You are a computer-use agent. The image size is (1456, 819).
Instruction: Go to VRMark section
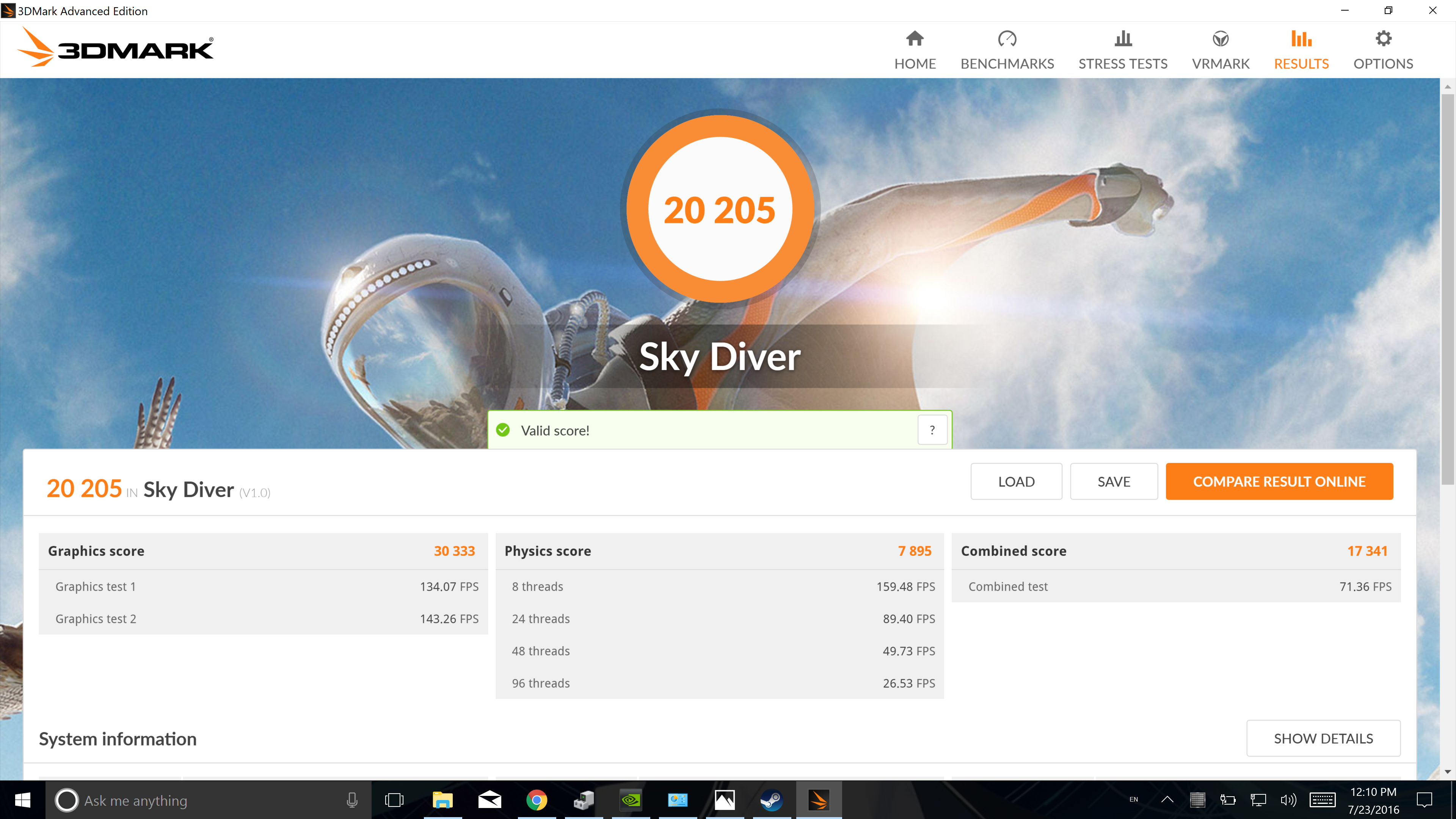point(1220,50)
